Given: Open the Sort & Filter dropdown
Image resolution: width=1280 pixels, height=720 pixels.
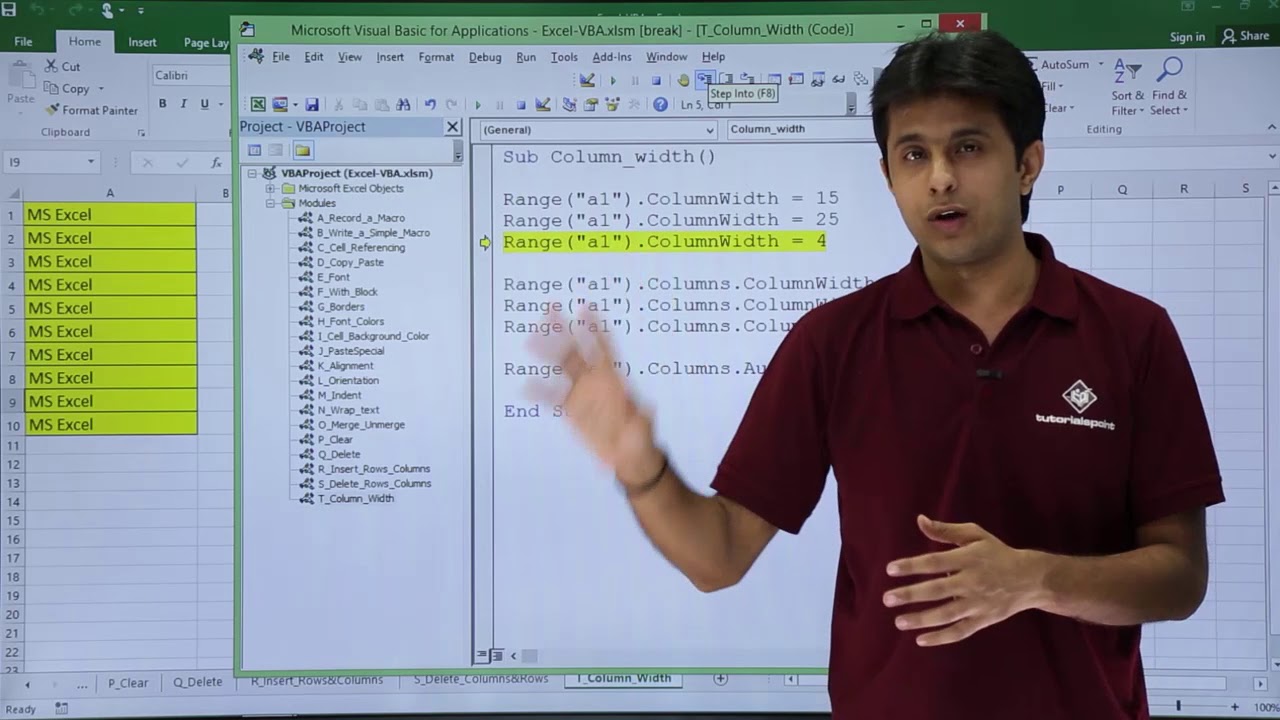Looking at the screenshot, I should coord(1127,87).
